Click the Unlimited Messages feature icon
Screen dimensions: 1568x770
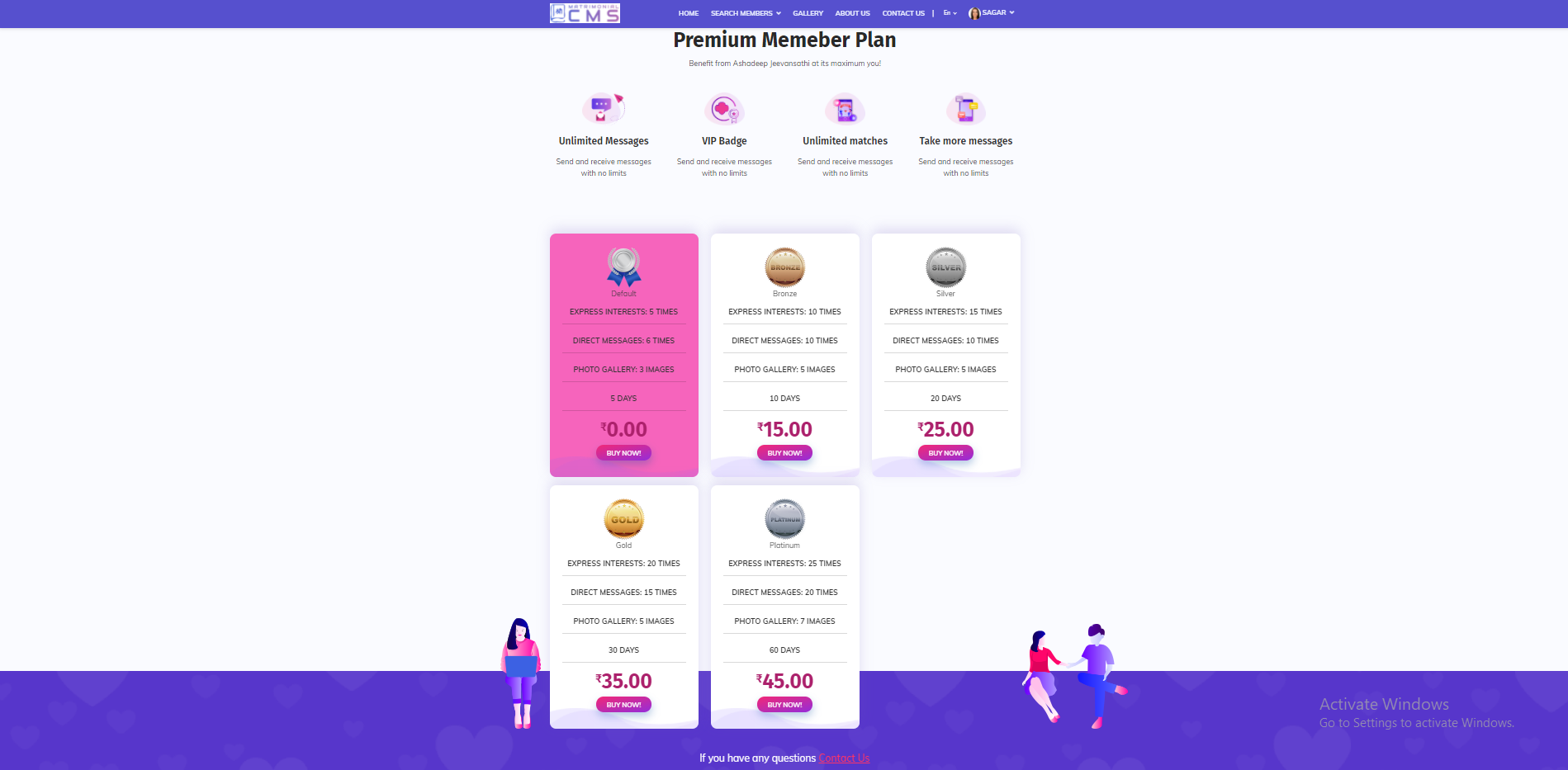pyautogui.click(x=604, y=109)
